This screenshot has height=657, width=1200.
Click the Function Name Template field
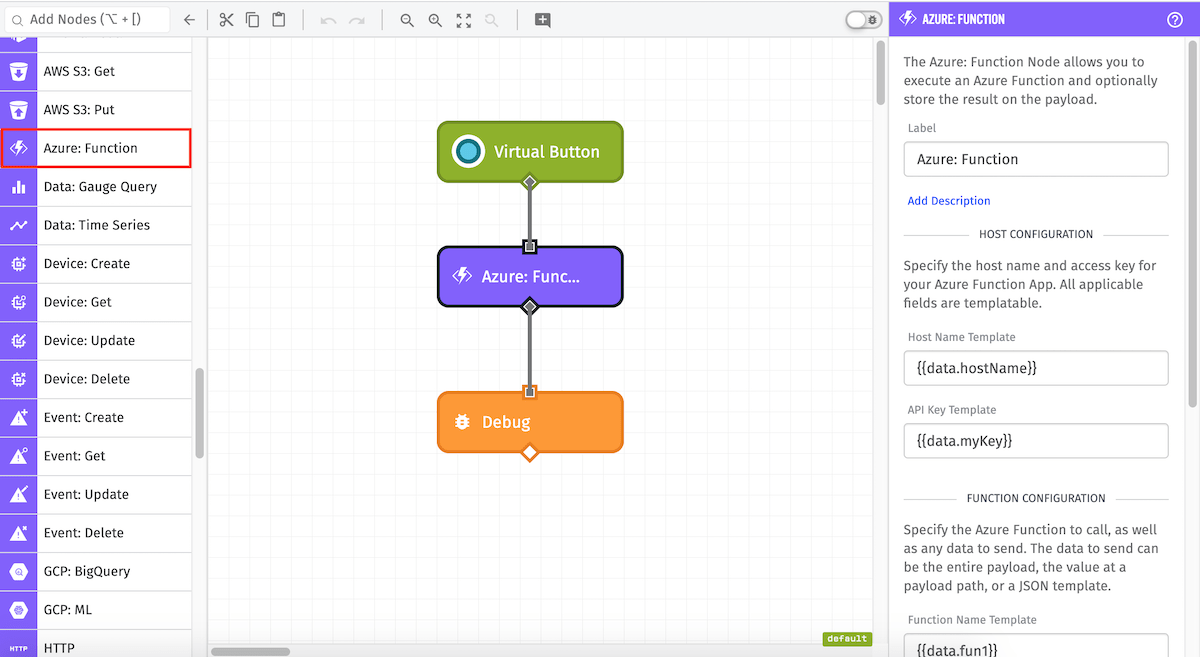pos(1036,646)
